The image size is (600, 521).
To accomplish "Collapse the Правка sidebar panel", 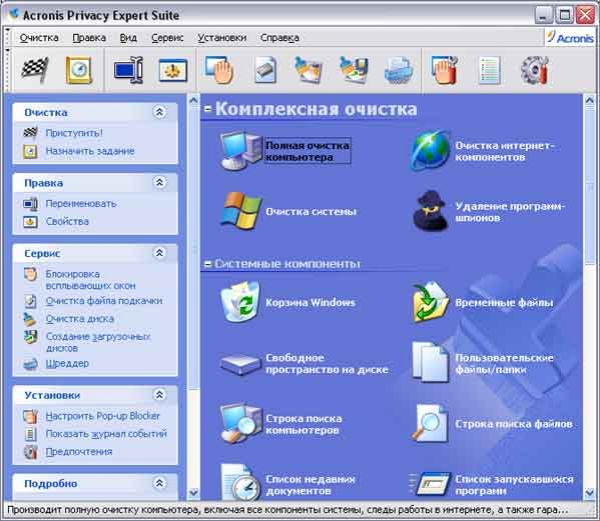I will (160, 182).
